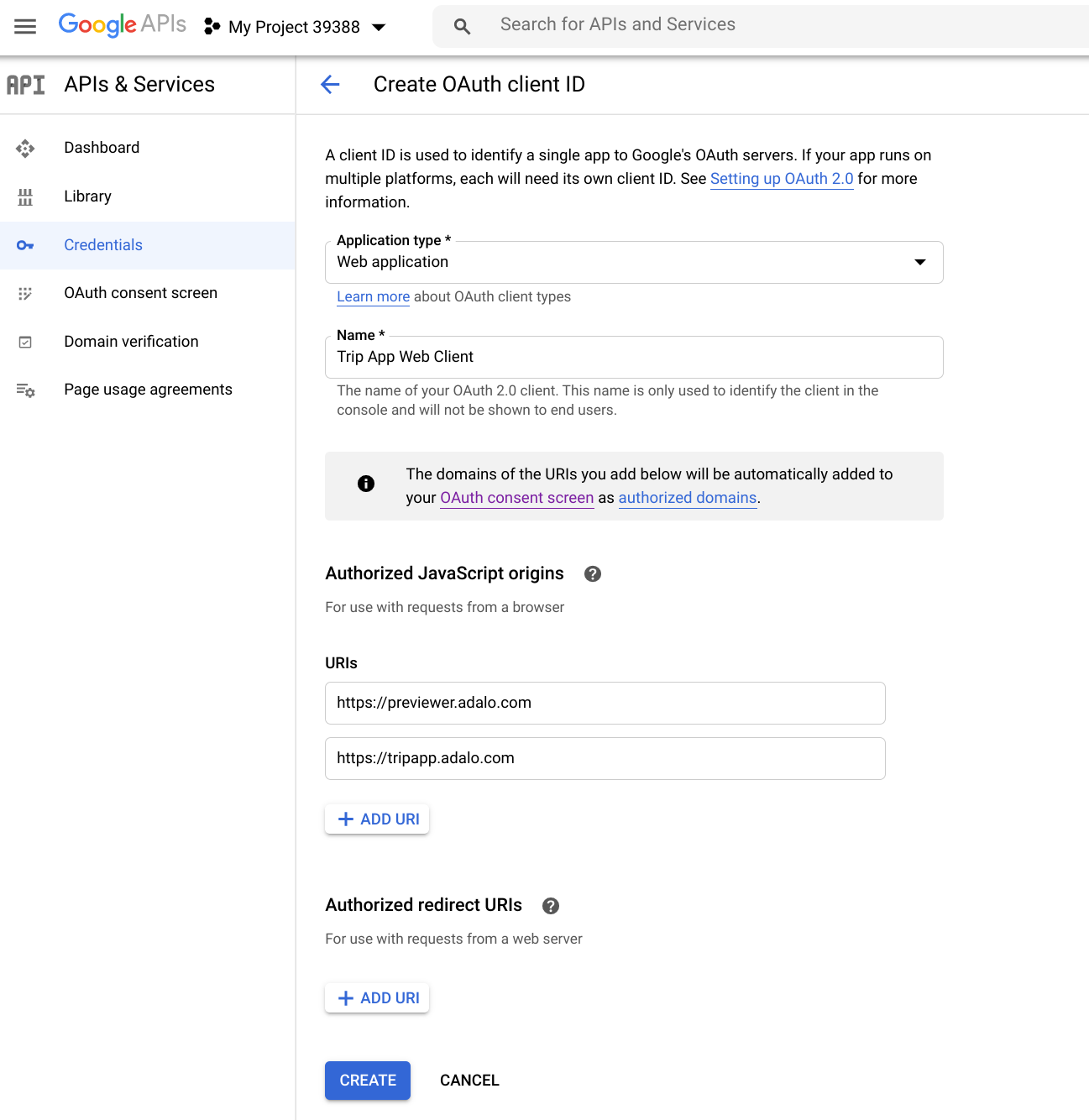The image size is (1089, 1120).
Task: Click the Dashboard icon in sidebar
Action: coord(25,149)
